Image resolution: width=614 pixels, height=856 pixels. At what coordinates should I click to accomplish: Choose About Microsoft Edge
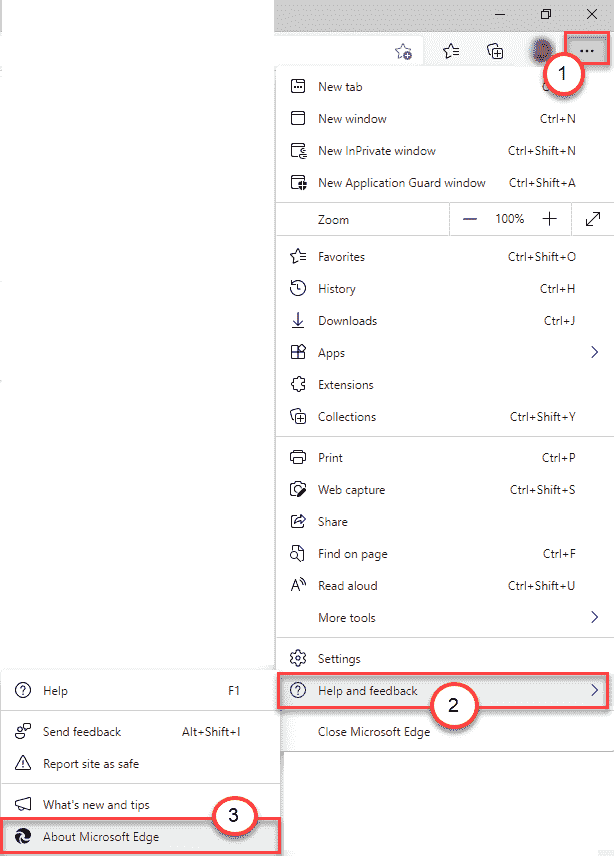pyautogui.click(x=100, y=837)
